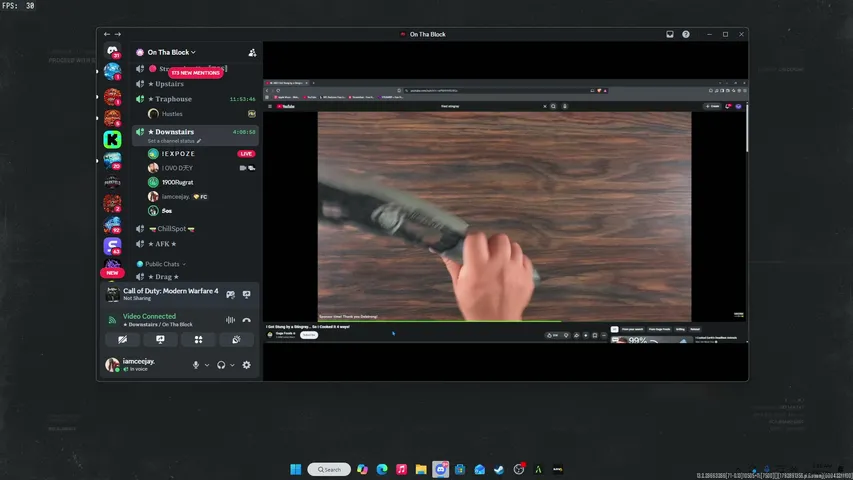Open Apple Music from the taskbar
Image resolution: width=853 pixels, height=480 pixels.
[x=401, y=469]
